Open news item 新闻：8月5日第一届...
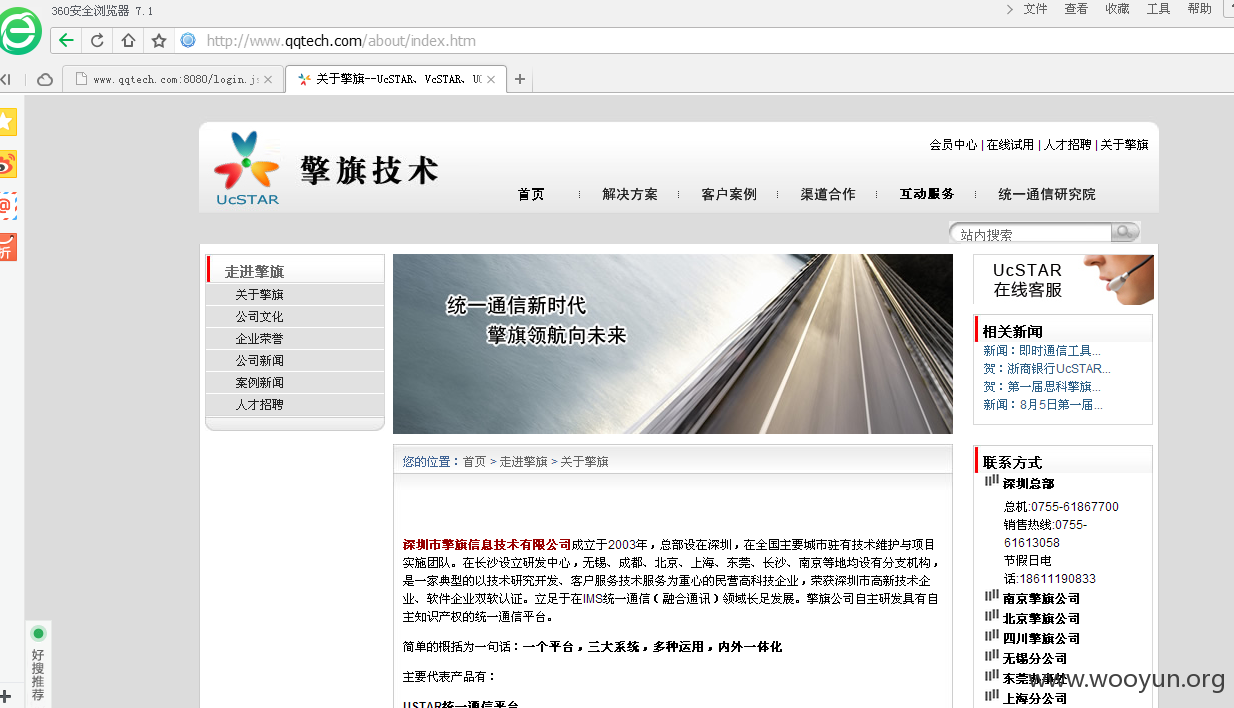 1043,405
